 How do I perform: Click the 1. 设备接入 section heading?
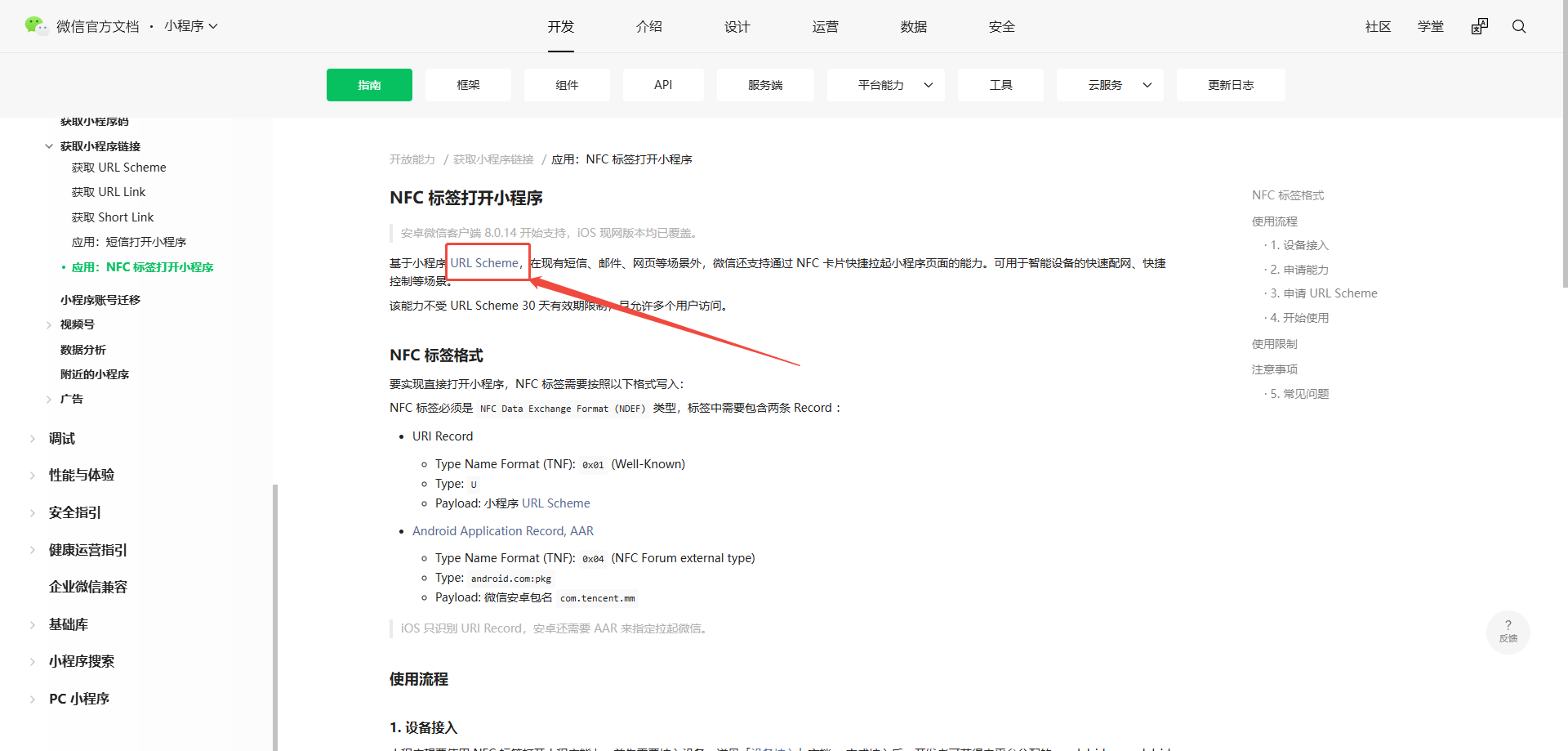point(423,727)
